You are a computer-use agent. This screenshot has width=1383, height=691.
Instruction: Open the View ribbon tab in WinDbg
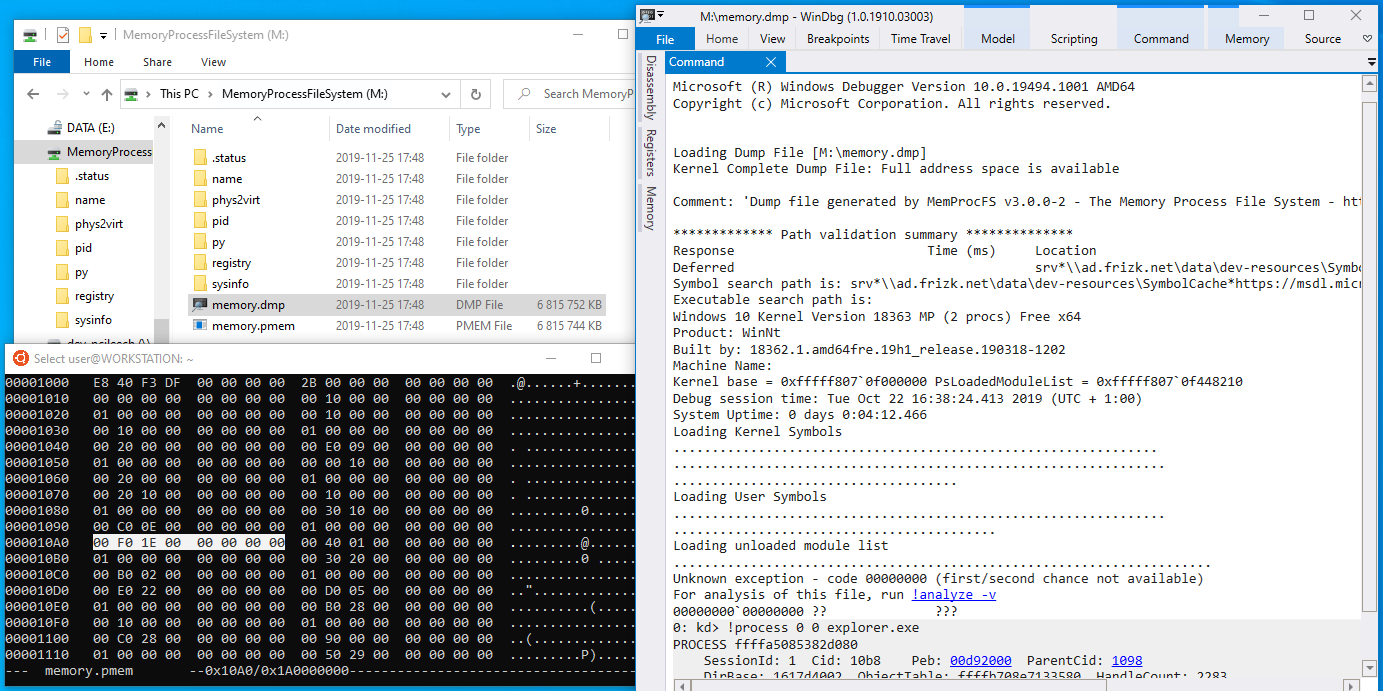coord(772,39)
